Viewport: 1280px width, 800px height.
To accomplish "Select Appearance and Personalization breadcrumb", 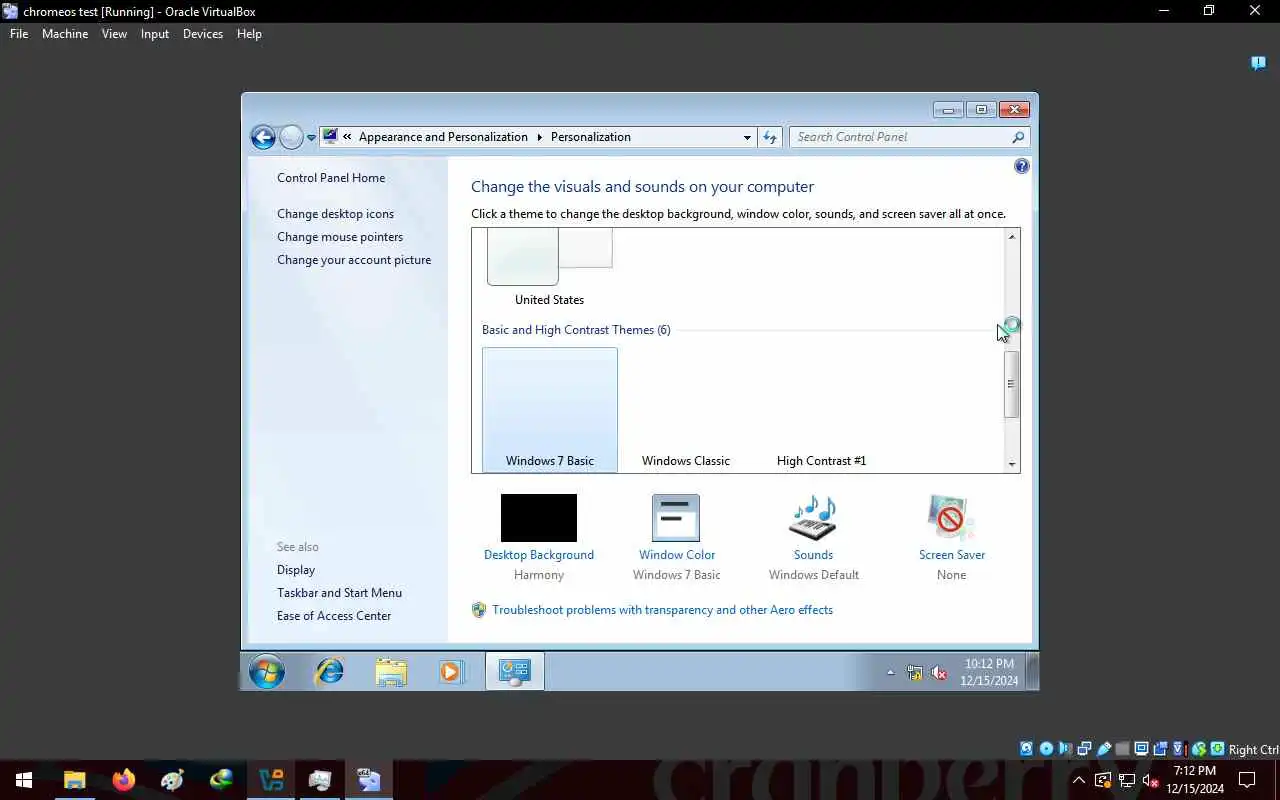I will click(x=443, y=137).
